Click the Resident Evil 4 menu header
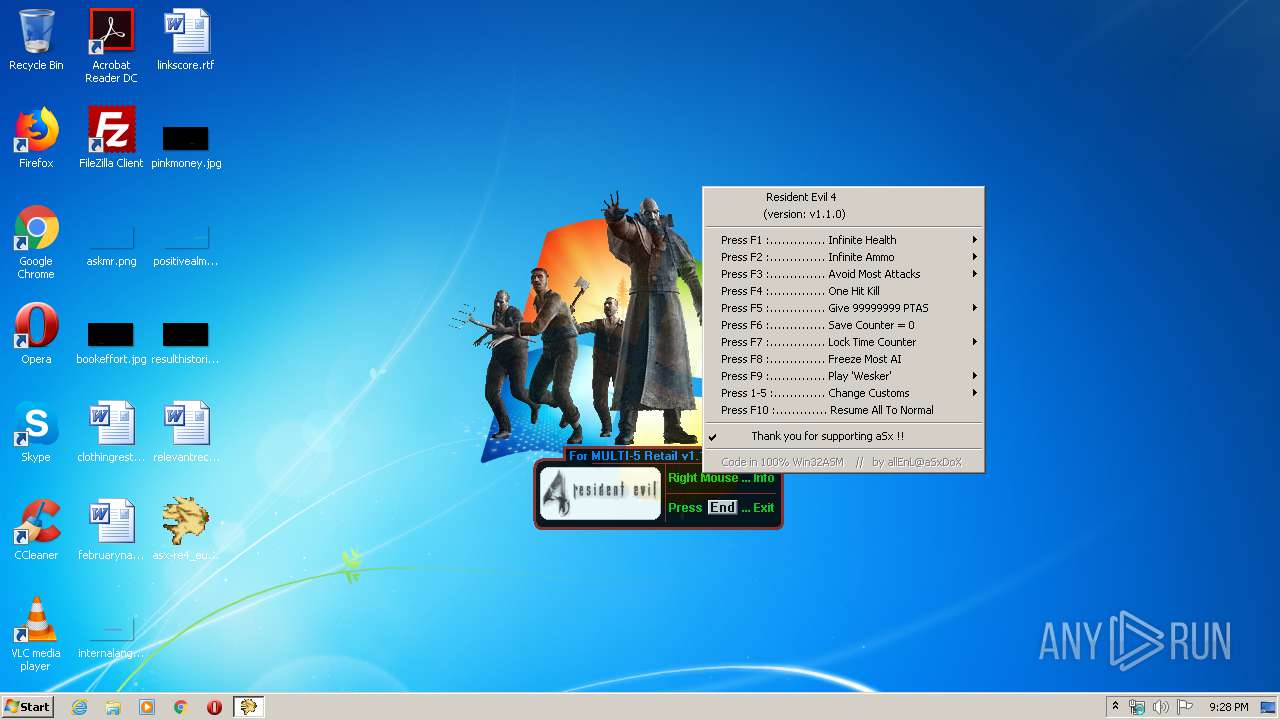Viewport: 1280px width, 720px height. 801,197
